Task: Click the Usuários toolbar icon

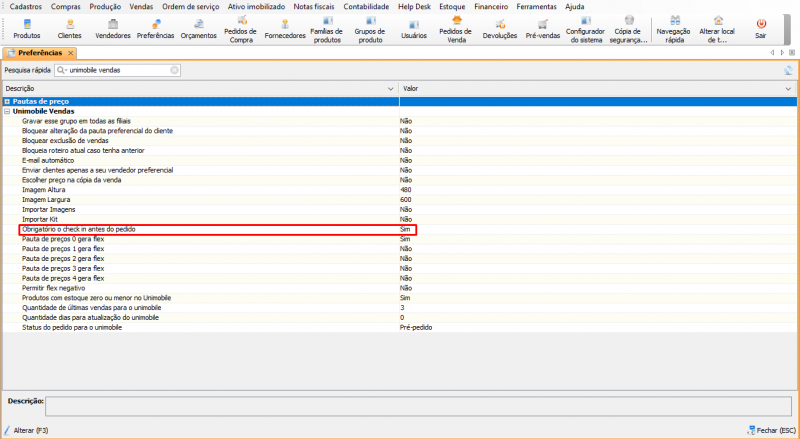Action: click(414, 29)
